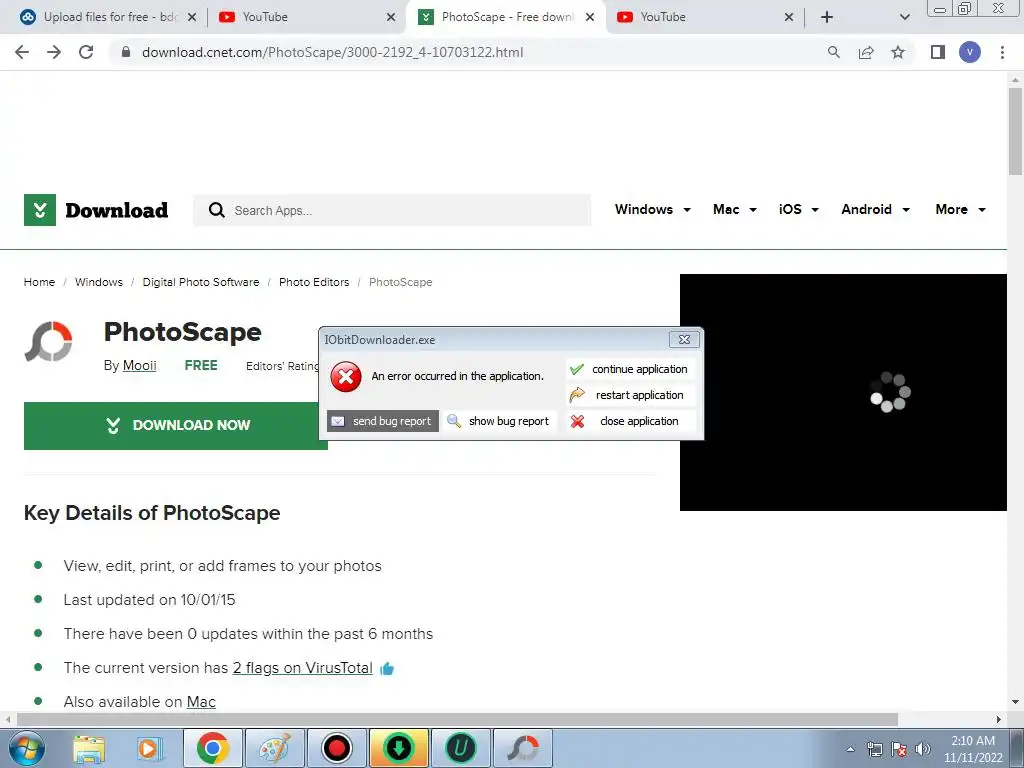This screenshot has height=768, width=1024.
Task: Click the Search Apps field
Action: point(392,210)
